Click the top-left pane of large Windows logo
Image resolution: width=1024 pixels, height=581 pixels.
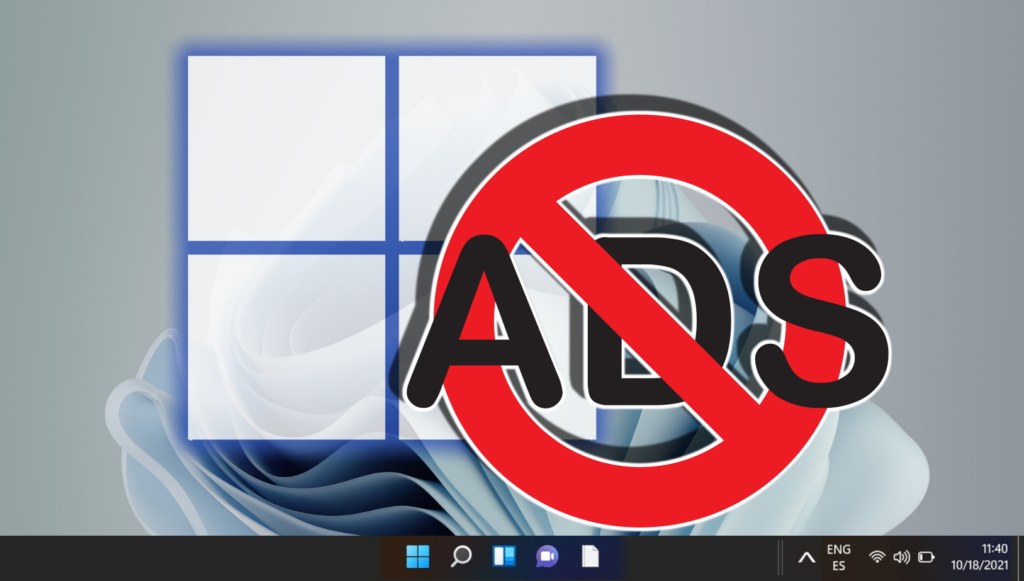click(x=286, y=148)
